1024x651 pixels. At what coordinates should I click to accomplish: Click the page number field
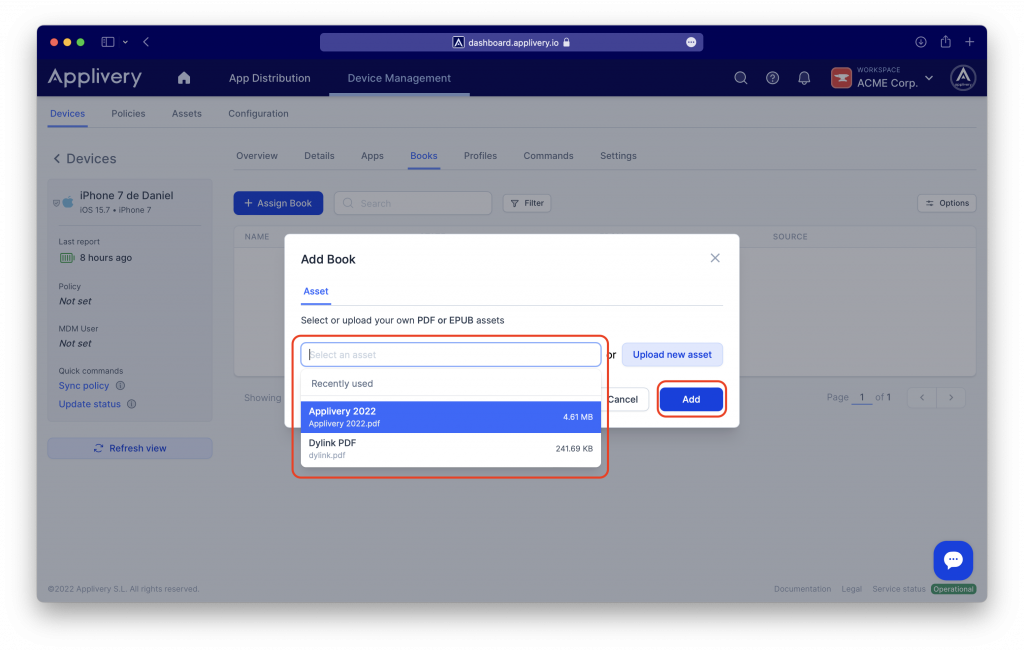(x=862, y=397)
